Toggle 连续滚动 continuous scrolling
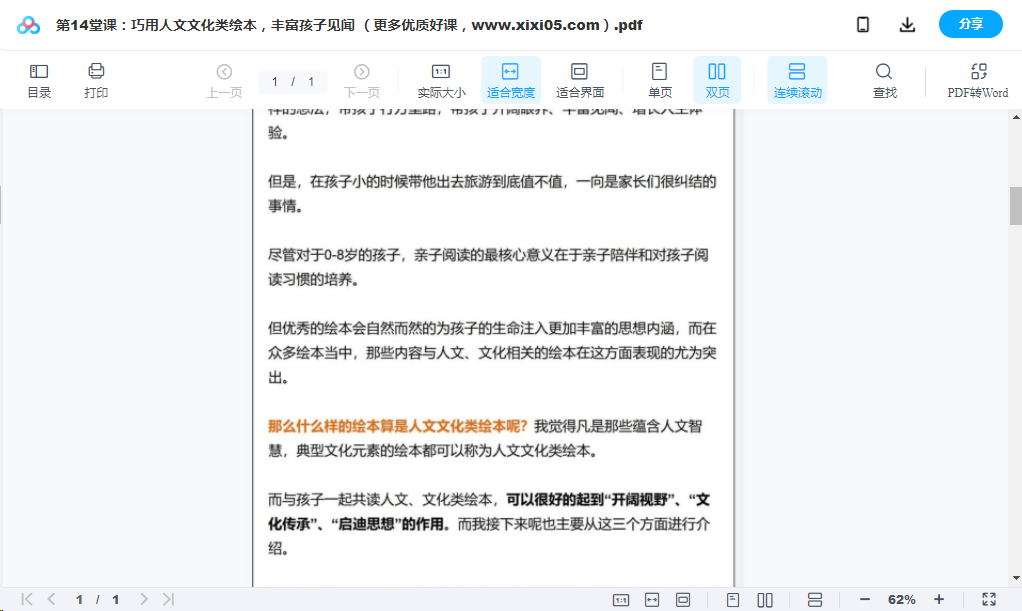 [x=797, y=80]
